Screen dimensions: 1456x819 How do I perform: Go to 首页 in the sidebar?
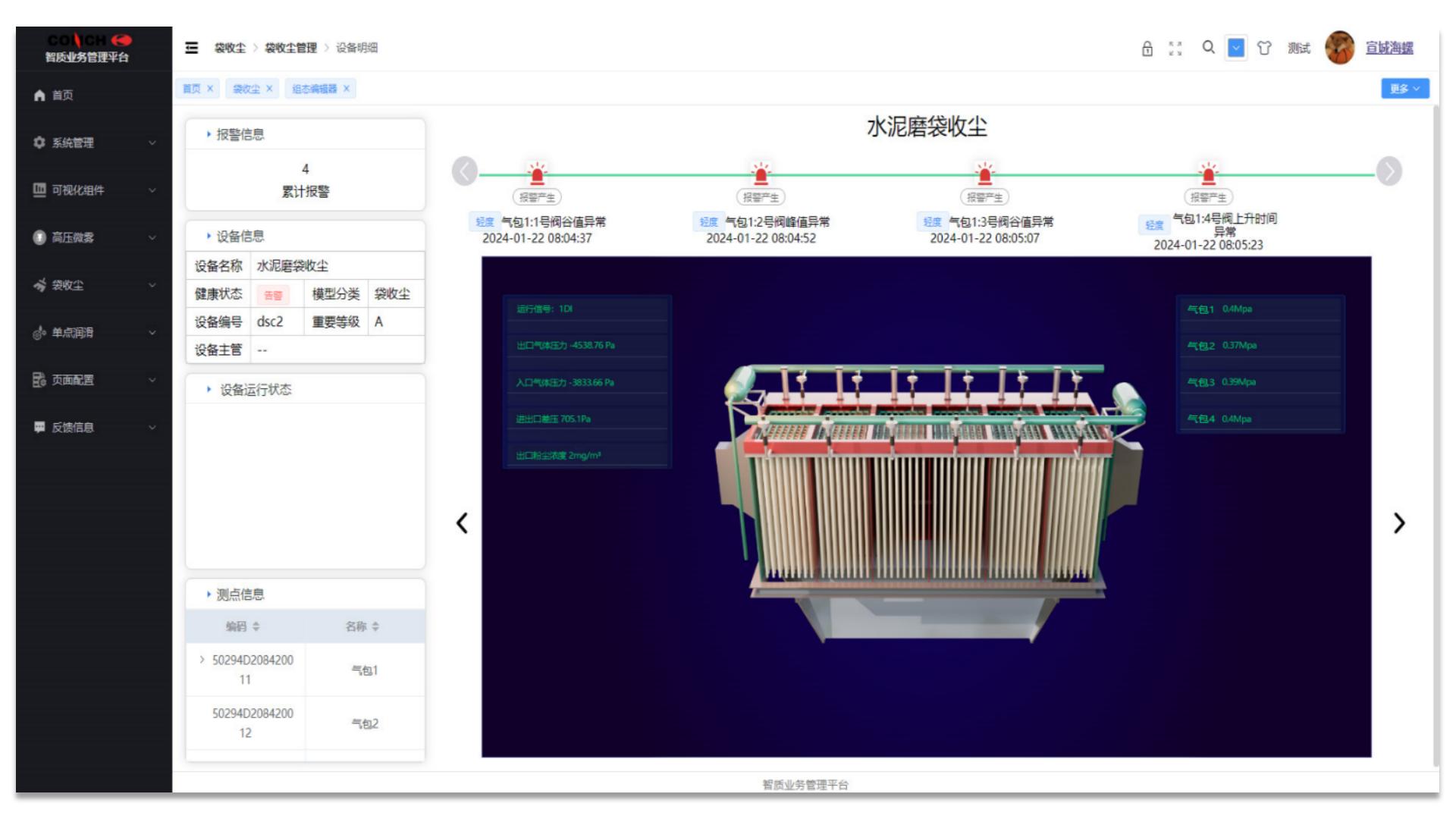(63, 95)
